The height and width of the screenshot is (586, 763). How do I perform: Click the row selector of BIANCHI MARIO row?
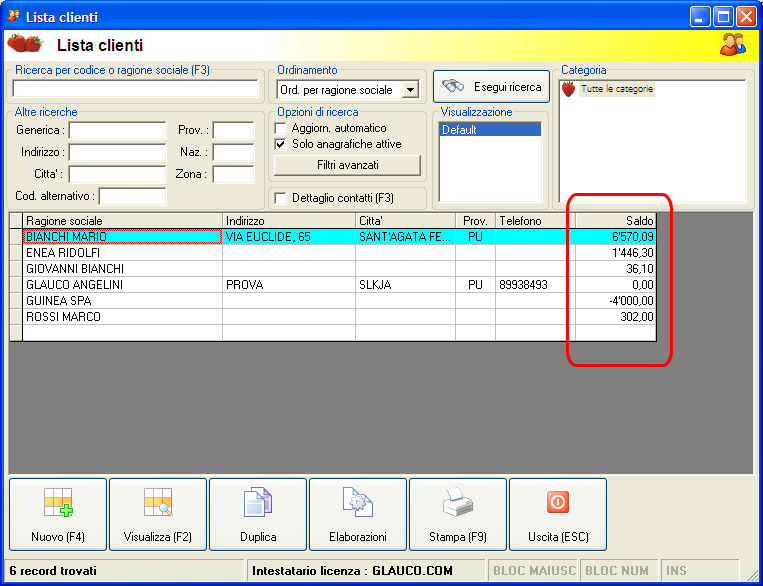(16, 237)
